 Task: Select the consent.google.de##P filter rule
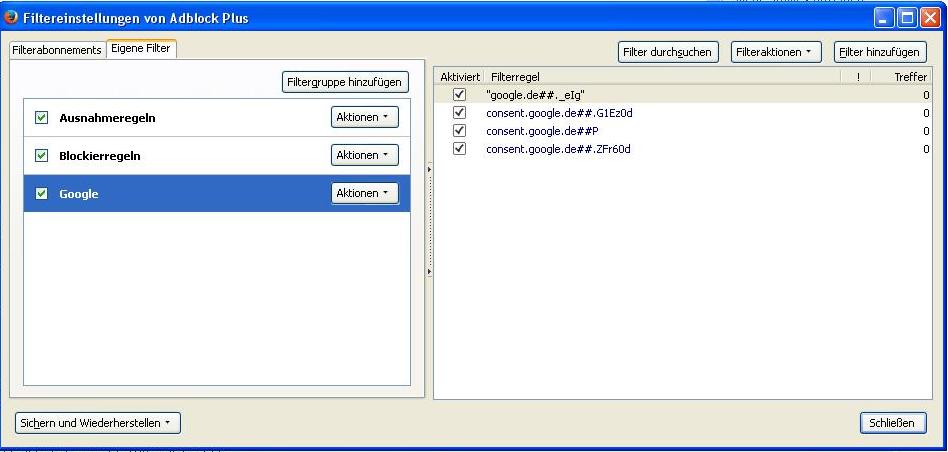pos(683,131)
